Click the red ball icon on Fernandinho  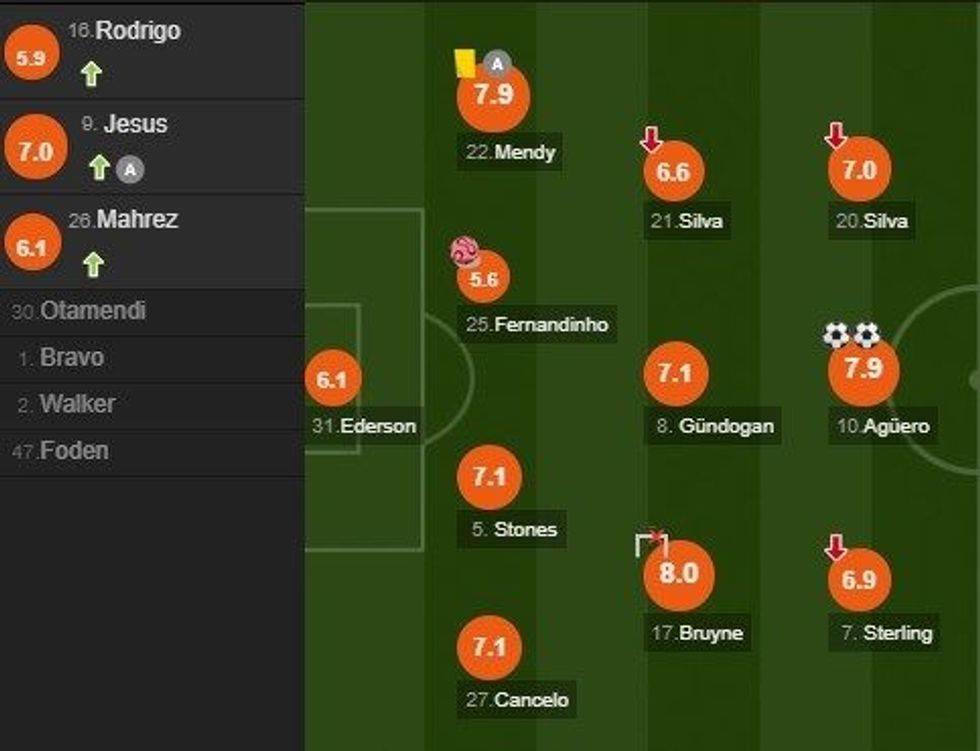465,251
